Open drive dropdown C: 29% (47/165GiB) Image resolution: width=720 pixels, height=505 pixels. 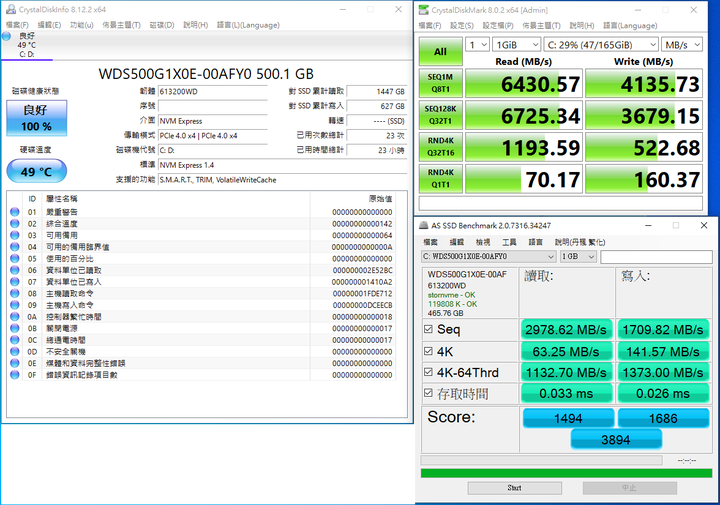pos(602,45)
